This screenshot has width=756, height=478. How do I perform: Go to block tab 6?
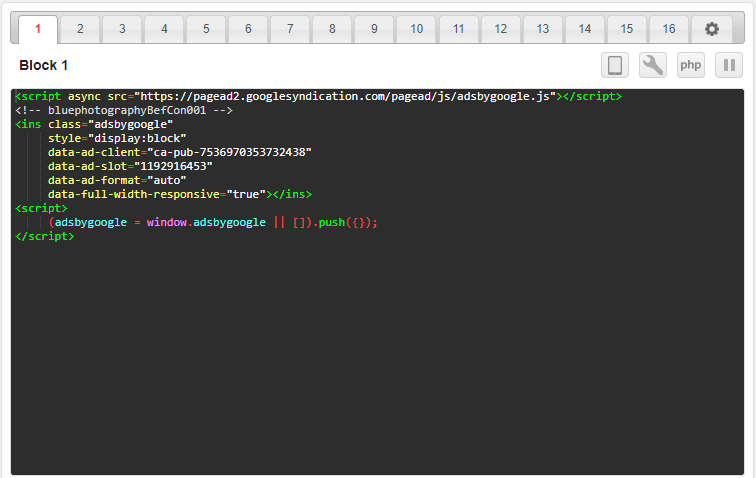coord(248,29)
